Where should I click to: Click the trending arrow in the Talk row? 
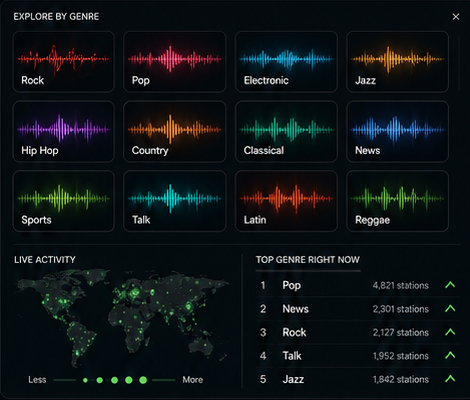(x=450, y=355)
